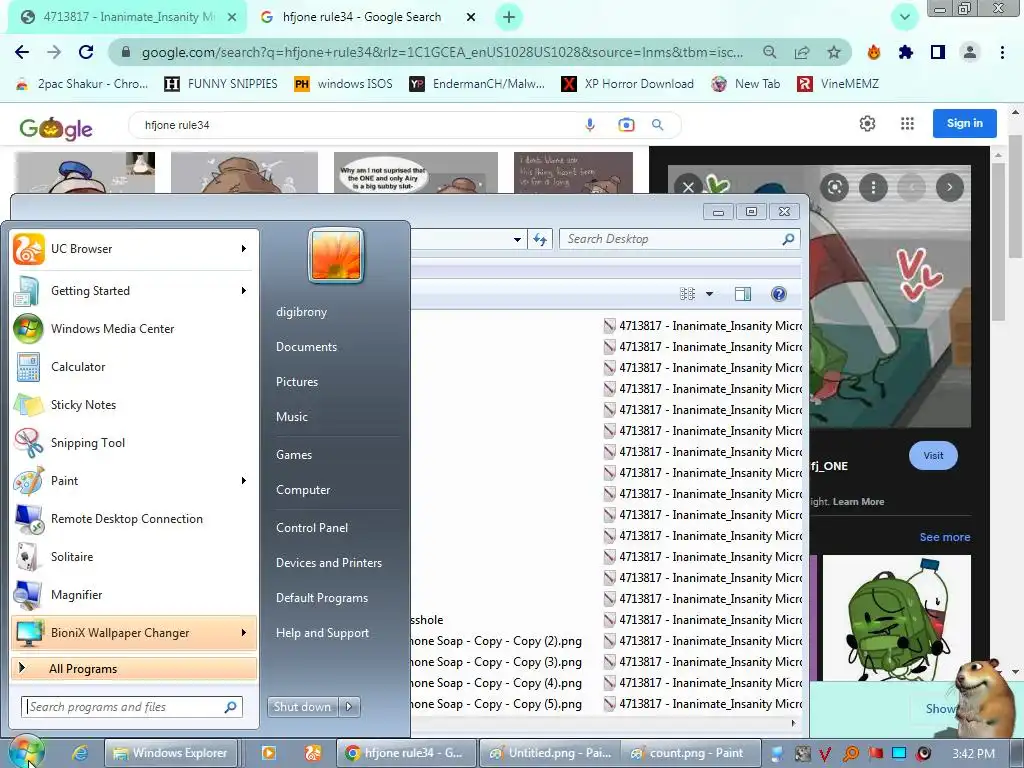
Task: Open Shut down options arrow
Action: point(349,707)
